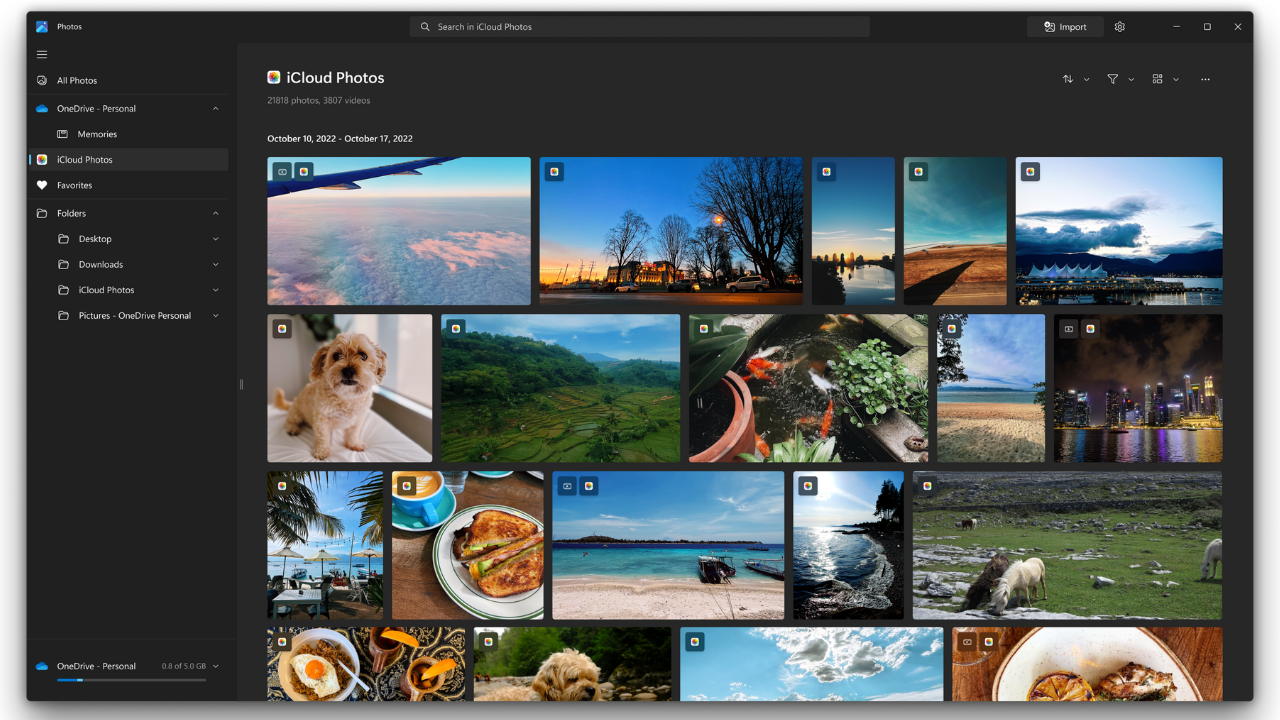Open the See more ellipsis menu

point(1206,79)
